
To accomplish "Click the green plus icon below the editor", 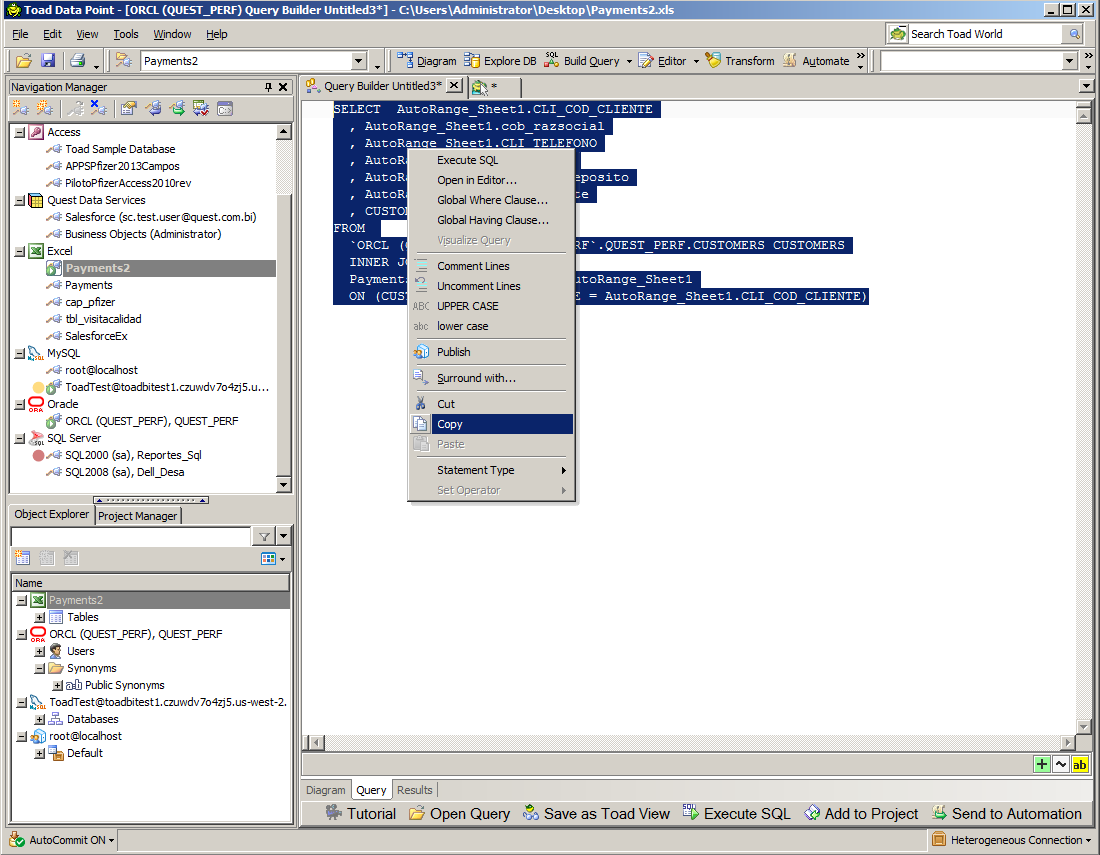I will pyautogui.click(x=1042, y=765).
